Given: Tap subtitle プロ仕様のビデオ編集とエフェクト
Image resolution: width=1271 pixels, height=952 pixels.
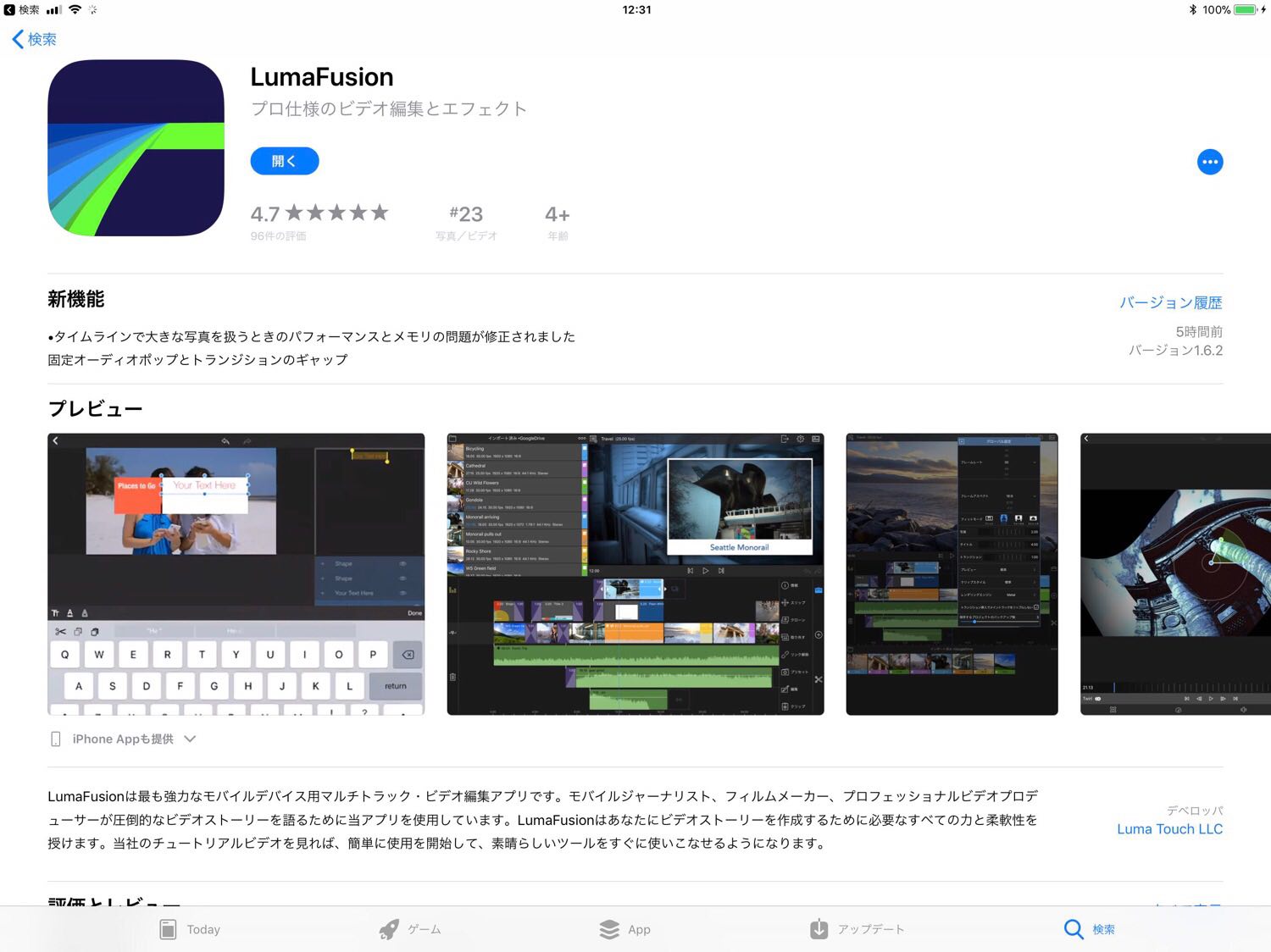Looking at the screenshot, I should pos(389,108).
